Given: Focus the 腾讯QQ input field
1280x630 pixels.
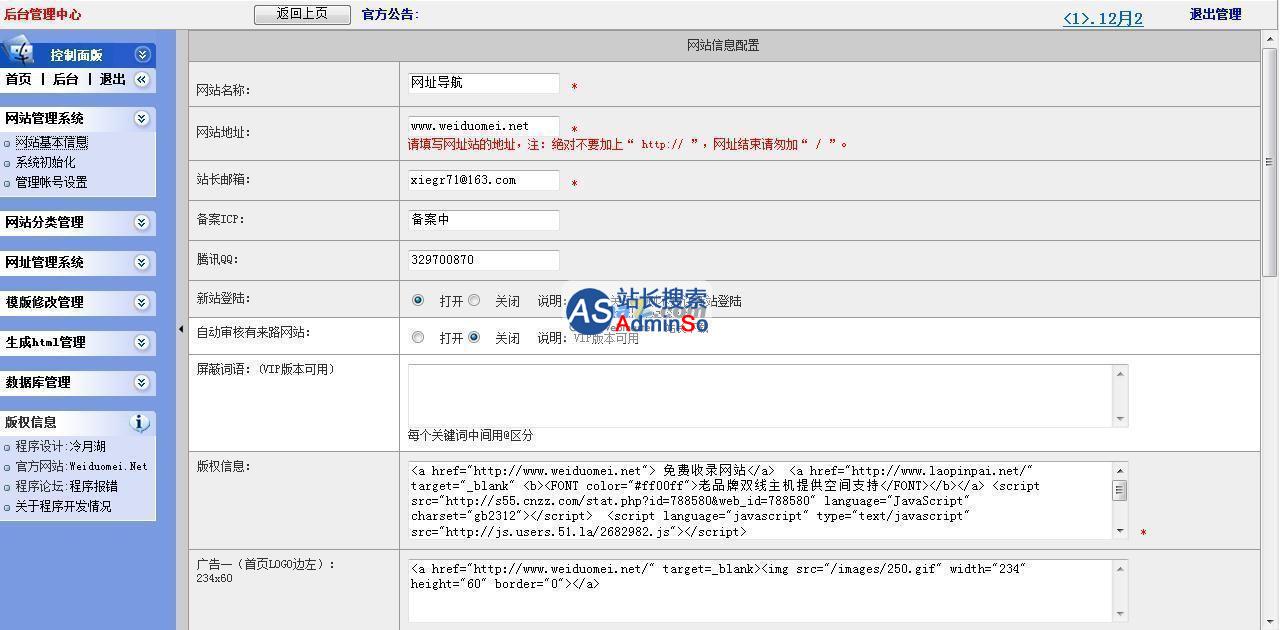Looking at the screenshot, I should pyautogui.click(x=484, y=260).
